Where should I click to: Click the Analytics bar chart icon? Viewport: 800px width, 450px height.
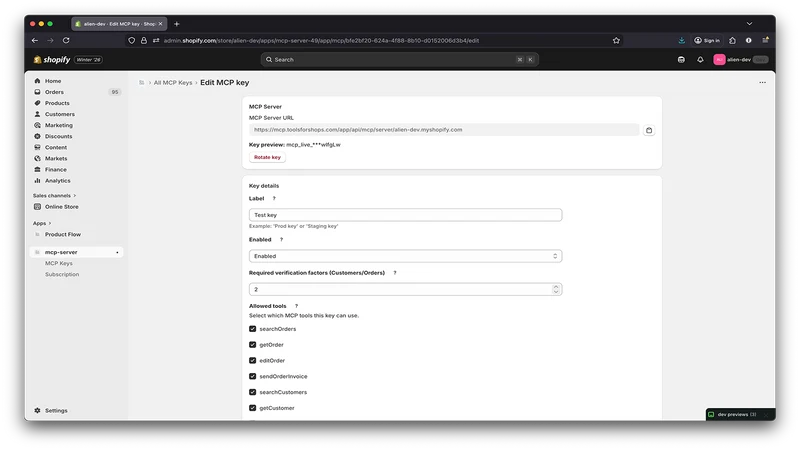(x=37, y=181)
